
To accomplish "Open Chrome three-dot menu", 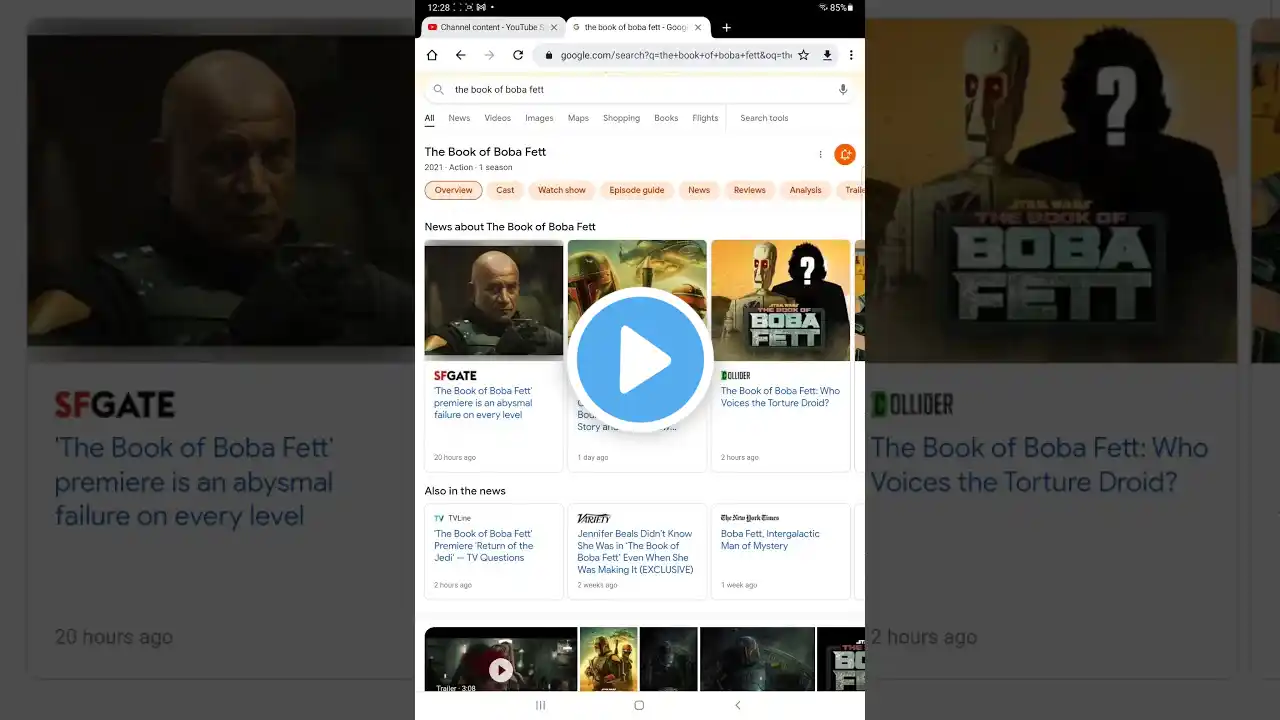I will [x=851, y=55].
